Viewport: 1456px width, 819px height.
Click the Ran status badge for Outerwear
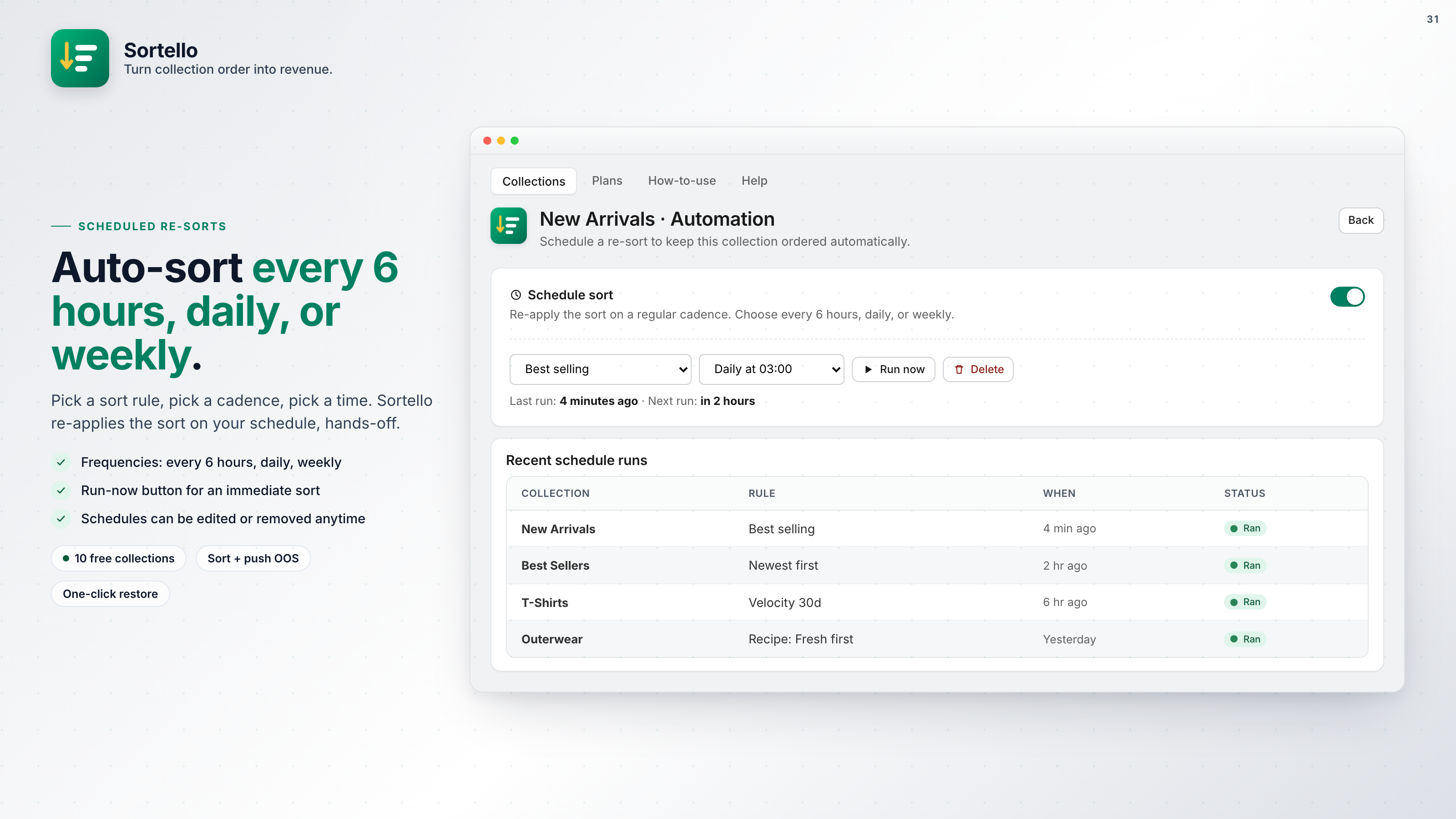(x=1245, y=639)
